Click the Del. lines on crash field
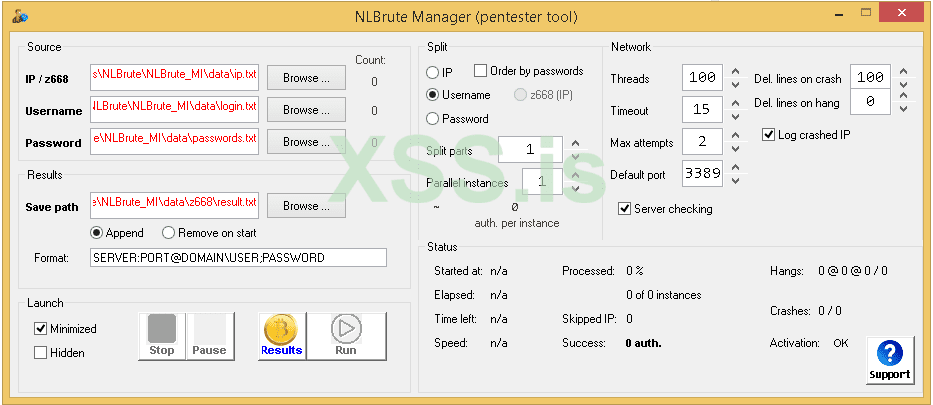Viewport: 933px width, 405px height. 871,77
